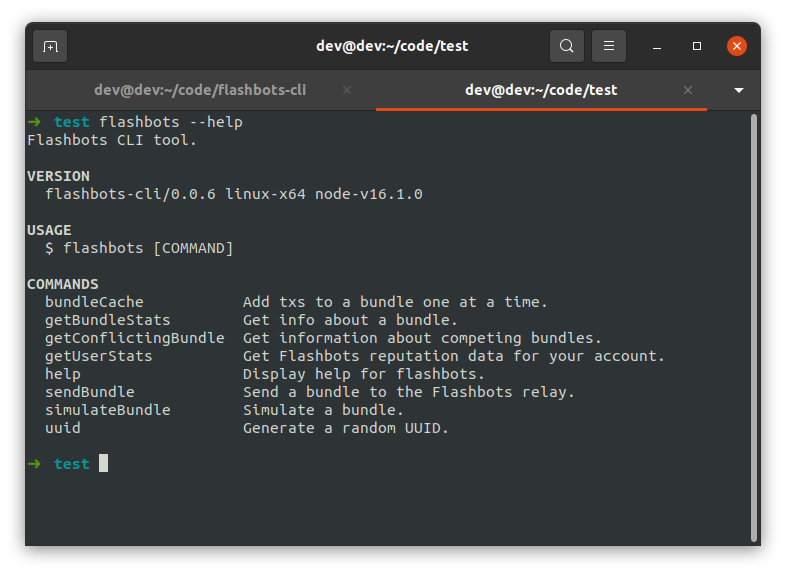The height and width of the screenshot is (574, 786).
Task: Open a new terminal tab
Action: click(50, 47)
